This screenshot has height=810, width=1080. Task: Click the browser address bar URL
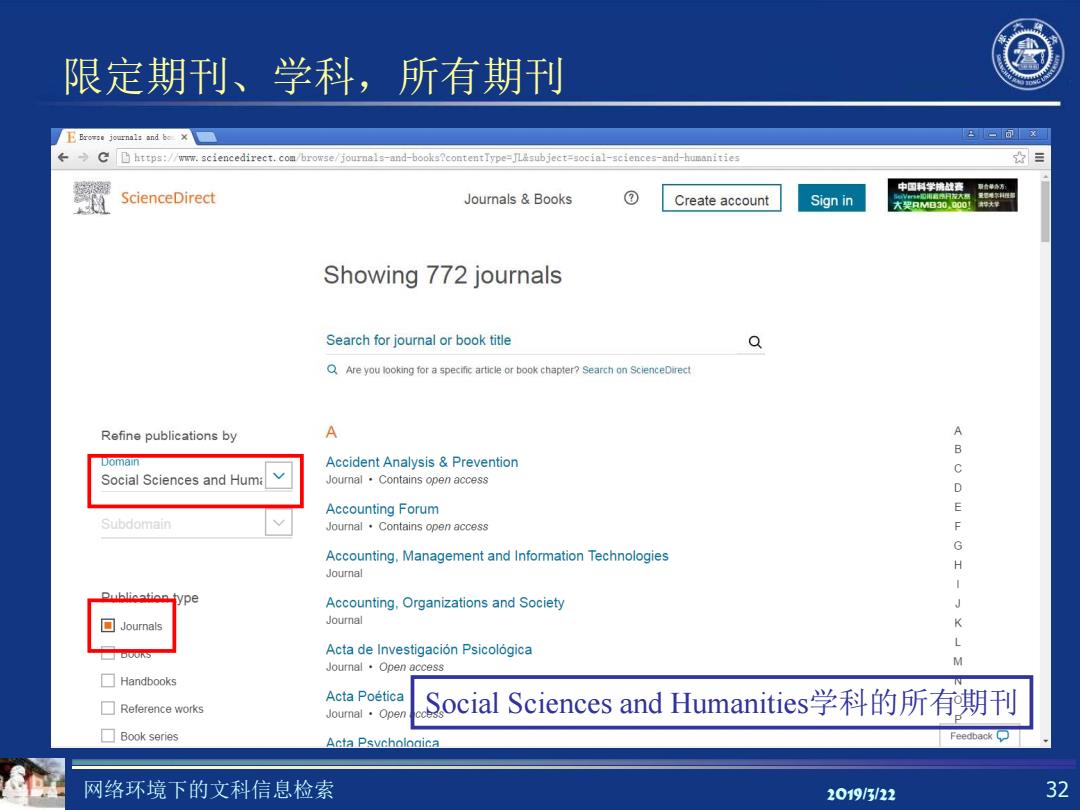[x=437, y=158]
